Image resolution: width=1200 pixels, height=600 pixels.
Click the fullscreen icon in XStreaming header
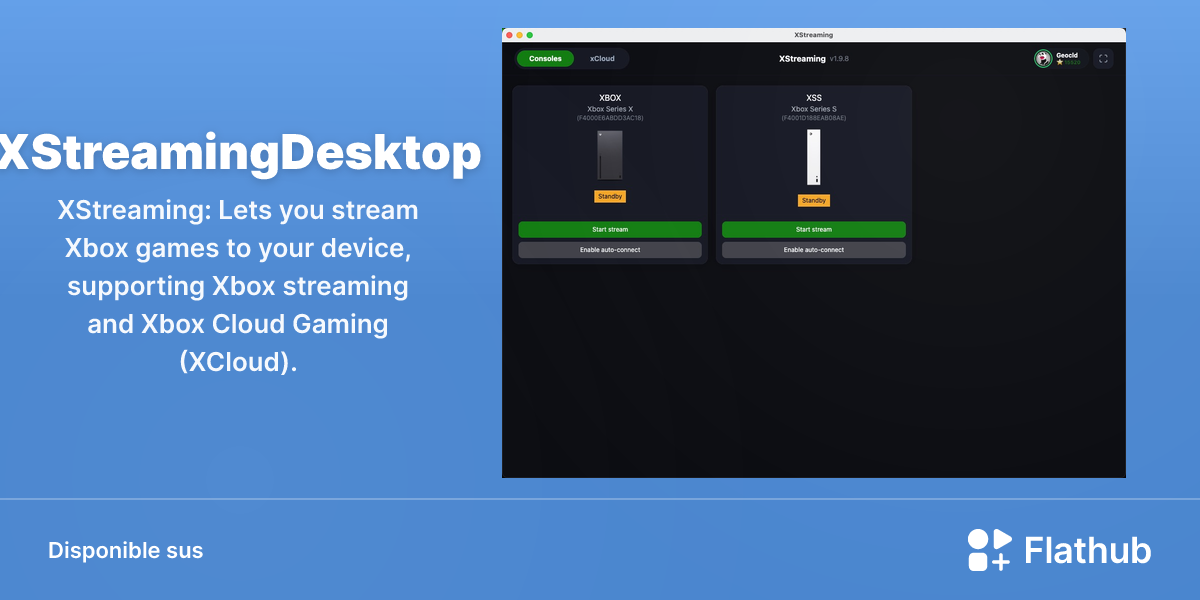point(1103,59)
